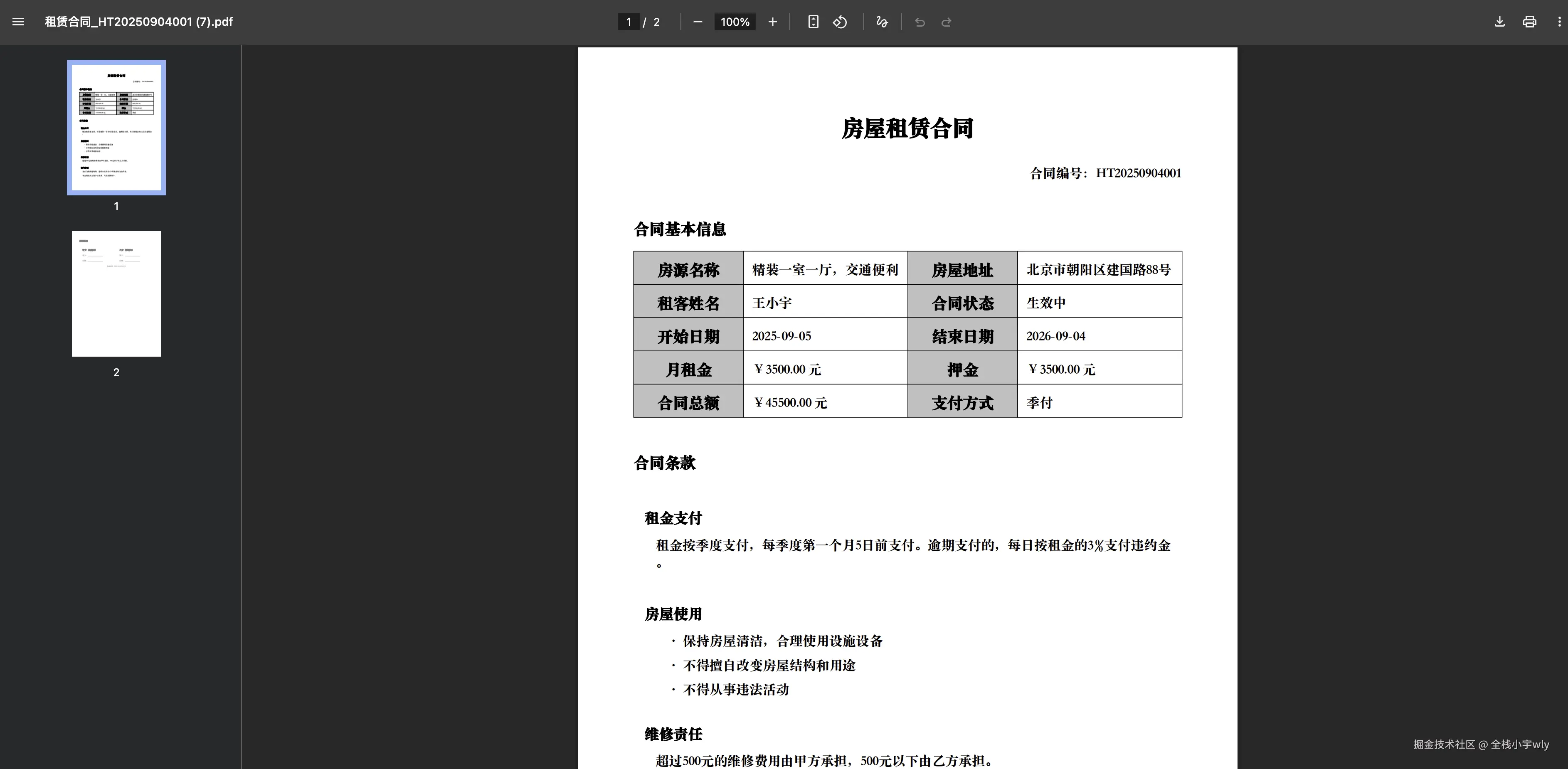
Task: Rotate the page counterclockwise
Action: click(840, 21)
